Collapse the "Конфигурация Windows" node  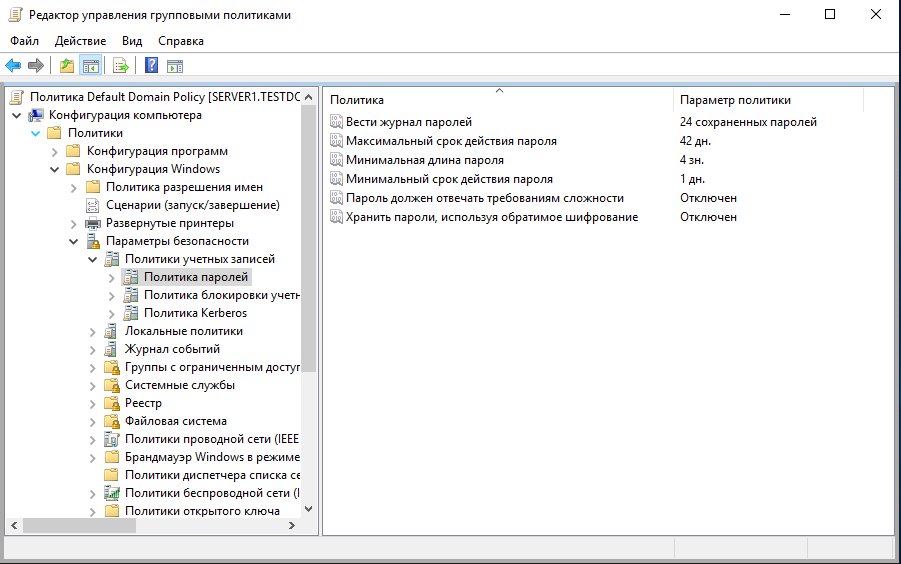tap(55, 169)
